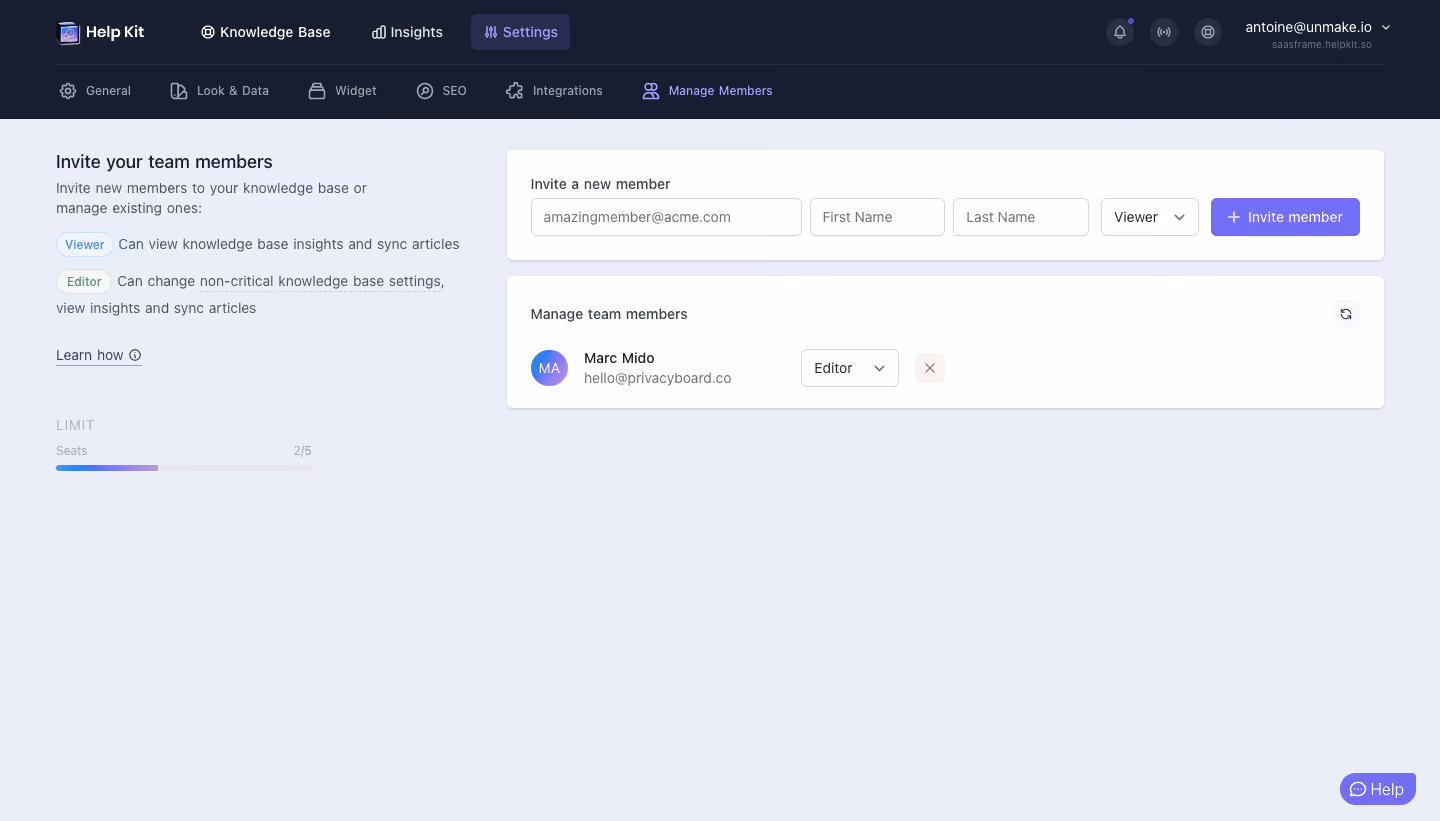Click the info icon beside Learn how

click(135, 355)
